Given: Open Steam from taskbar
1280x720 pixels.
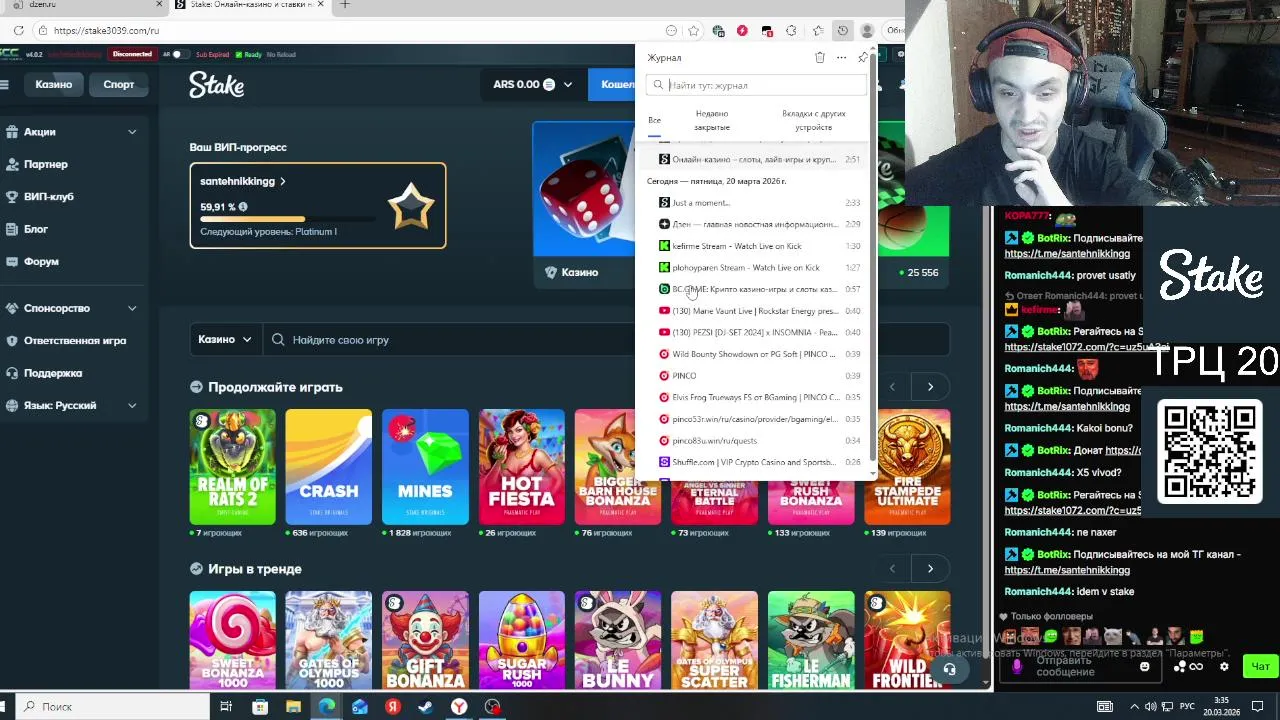Looking at the screenshot, I should 425,706.
